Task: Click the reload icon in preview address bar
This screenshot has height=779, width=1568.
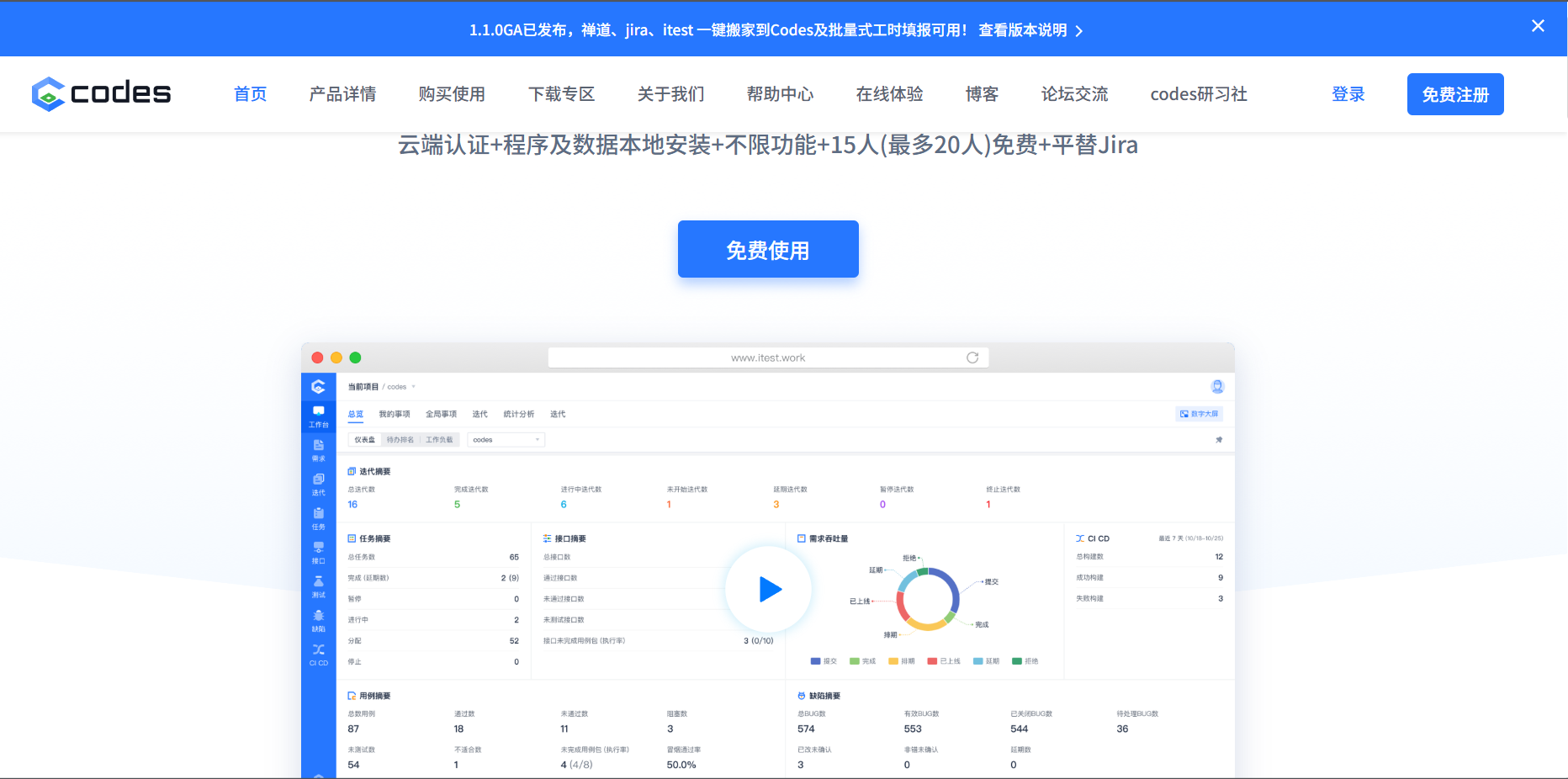Action: 972,358
